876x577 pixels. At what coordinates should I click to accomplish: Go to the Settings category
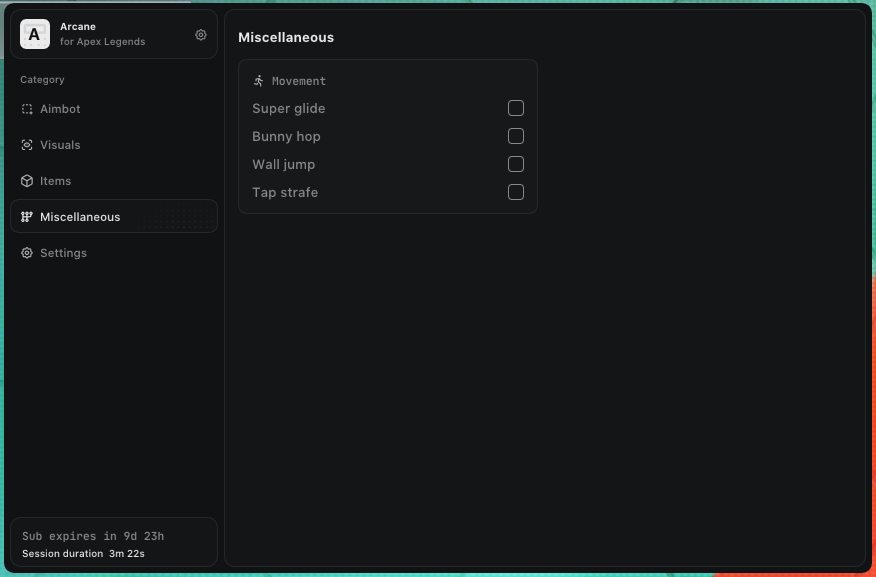tap(63, 253)
